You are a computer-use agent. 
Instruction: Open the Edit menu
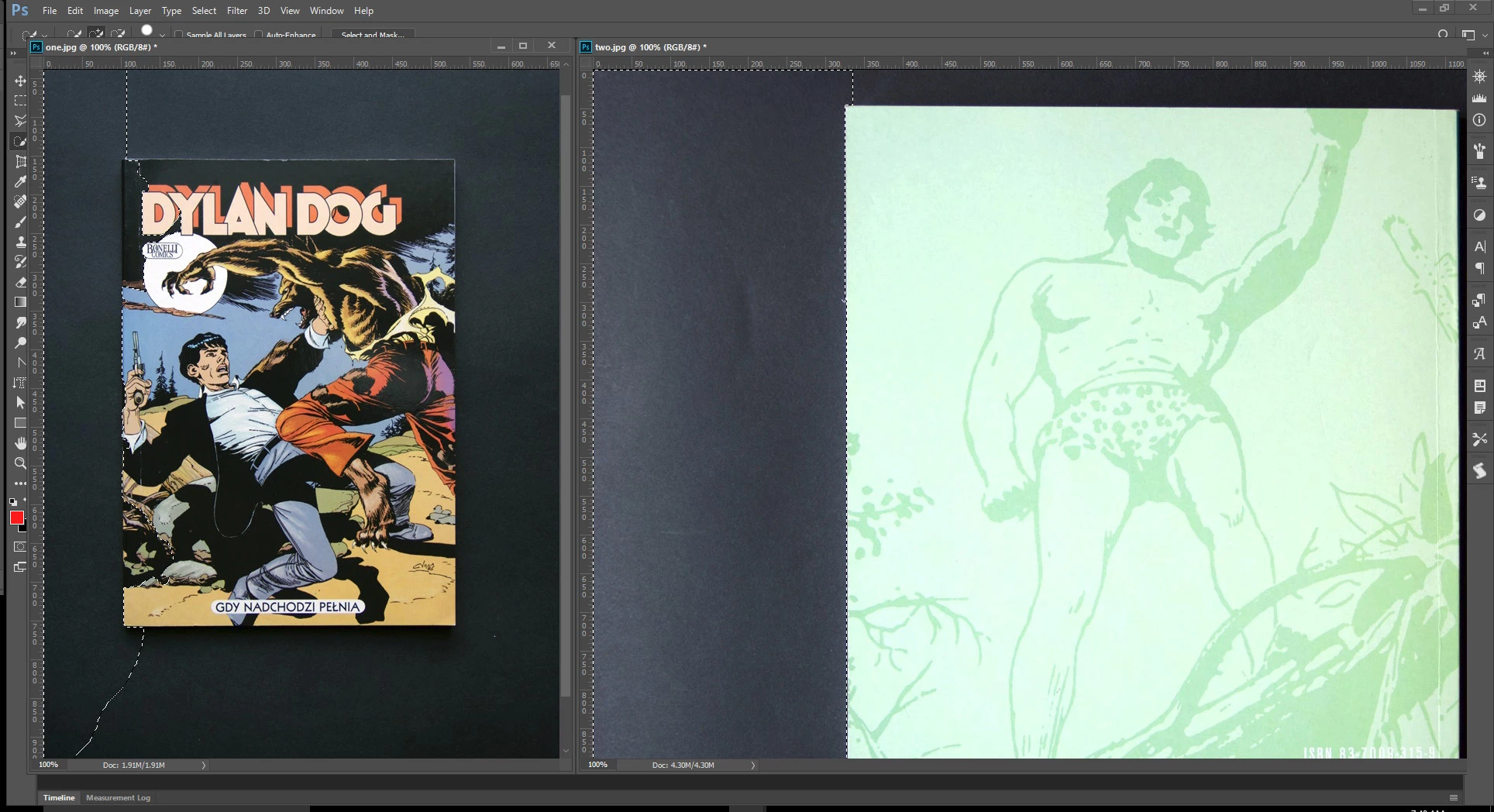click(x=75, y=11)
